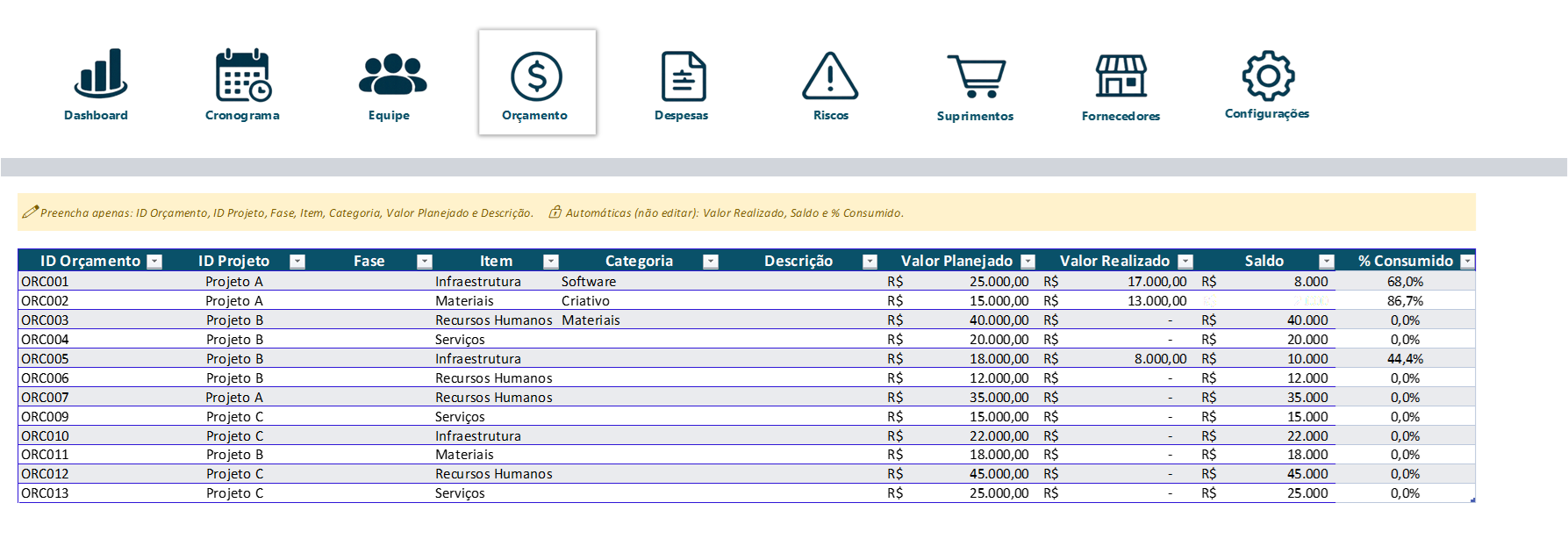Click the Despesas label
Viewport: 1568px width, 539px height.
pyautogui.click(x=681, y=115)
